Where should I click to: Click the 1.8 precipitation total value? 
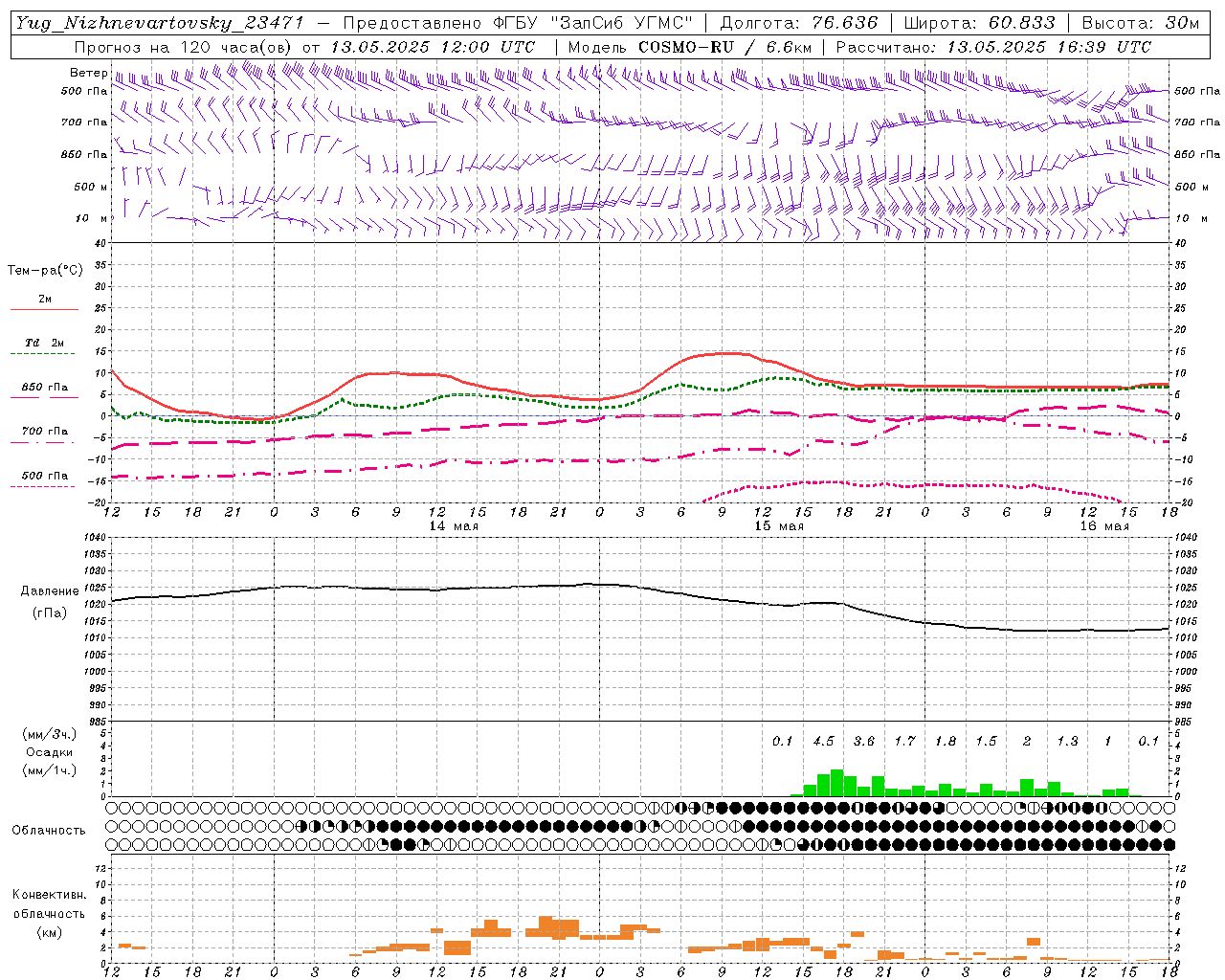(946, 741)
